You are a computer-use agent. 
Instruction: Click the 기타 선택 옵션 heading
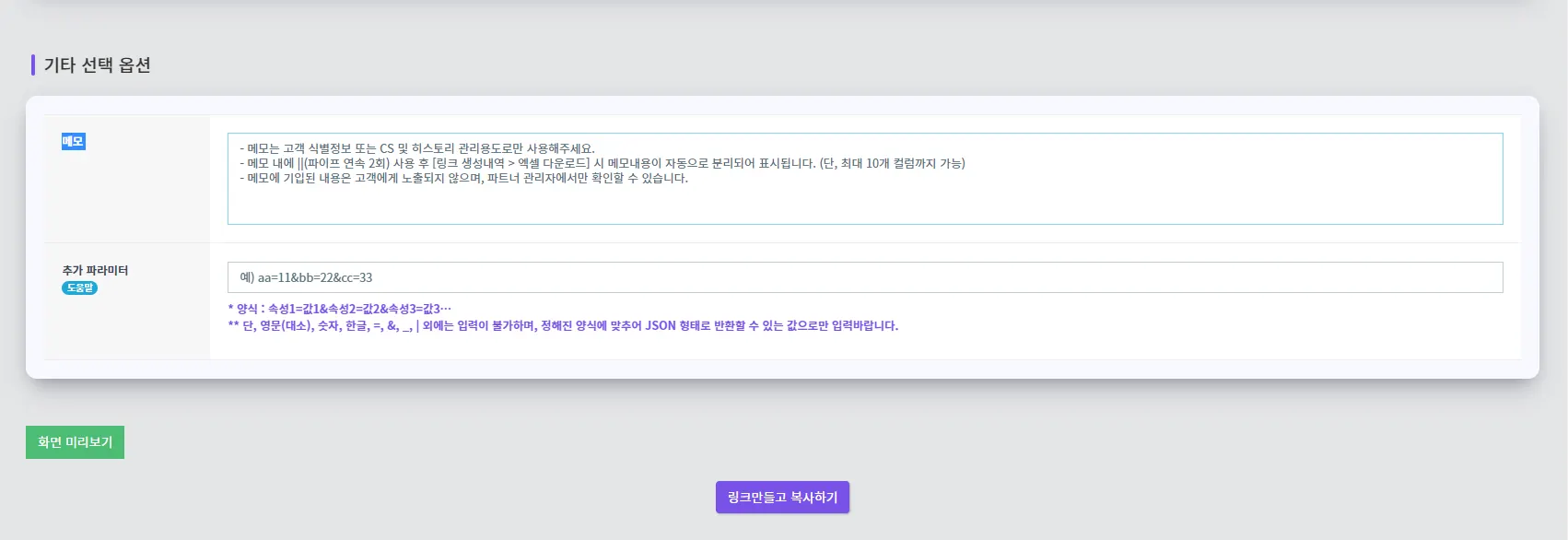97,65
